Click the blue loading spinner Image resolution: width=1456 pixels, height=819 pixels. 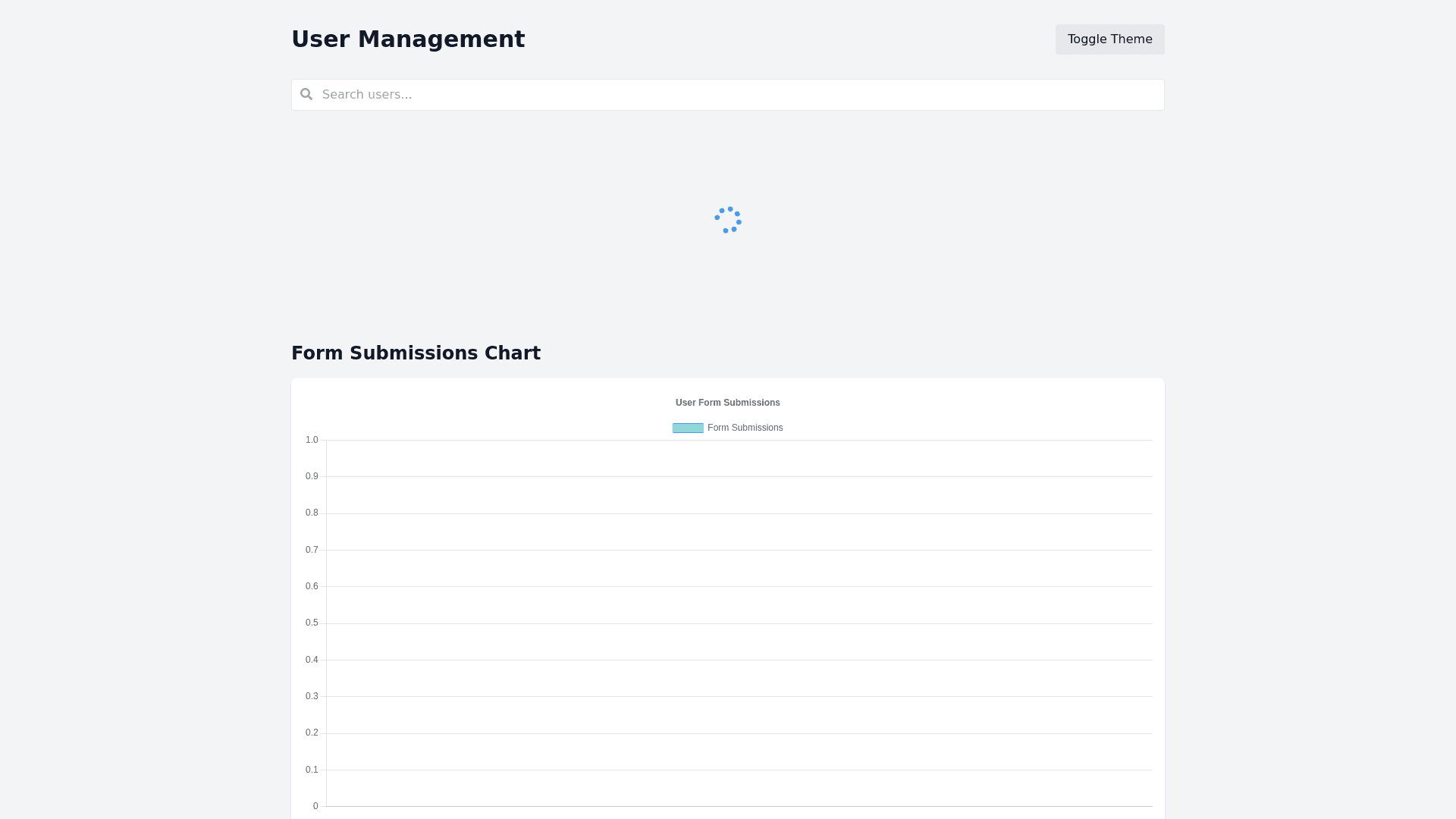(x=728, y=220)
